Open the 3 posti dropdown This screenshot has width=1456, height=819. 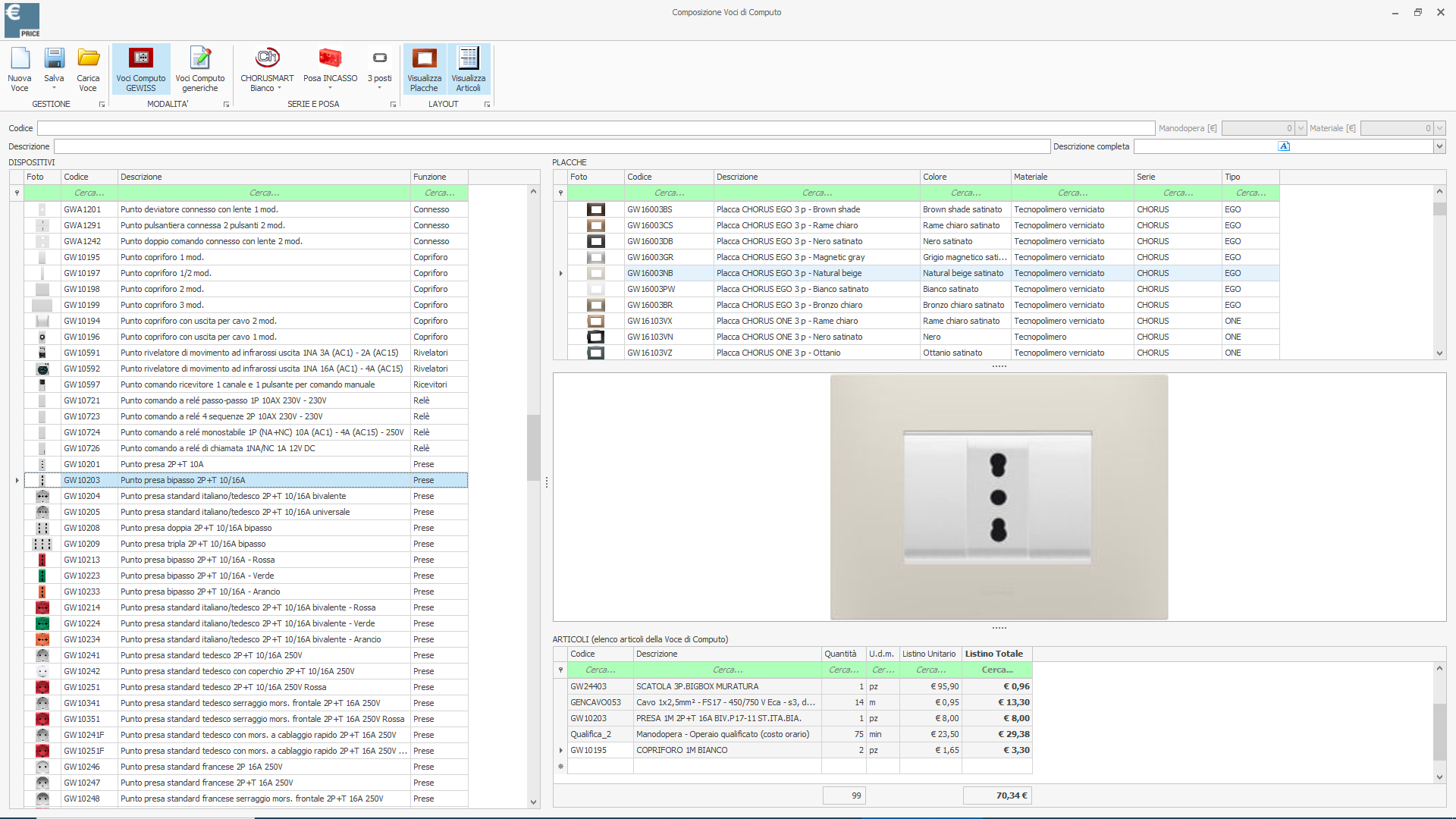point(380,68)
